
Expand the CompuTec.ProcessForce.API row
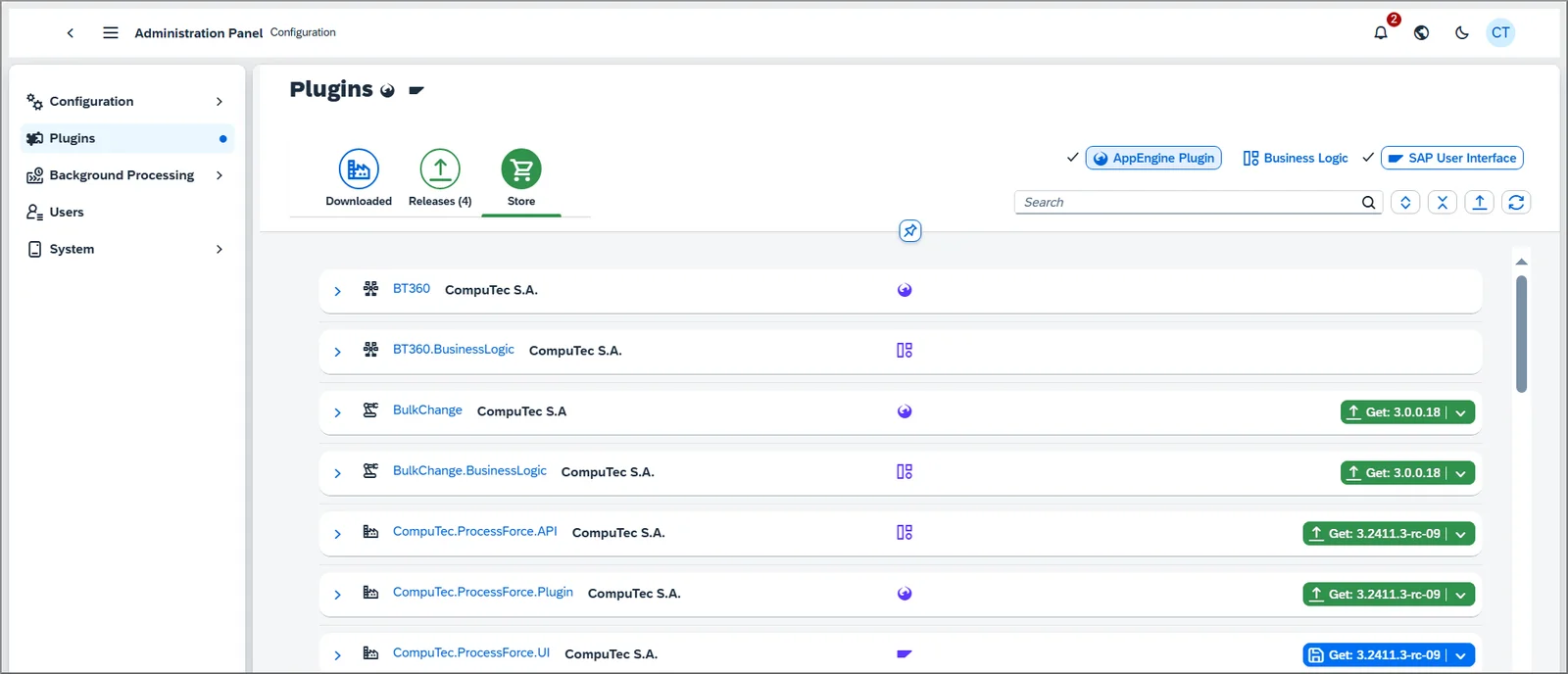pyautogui.click(x=337, y=534)
